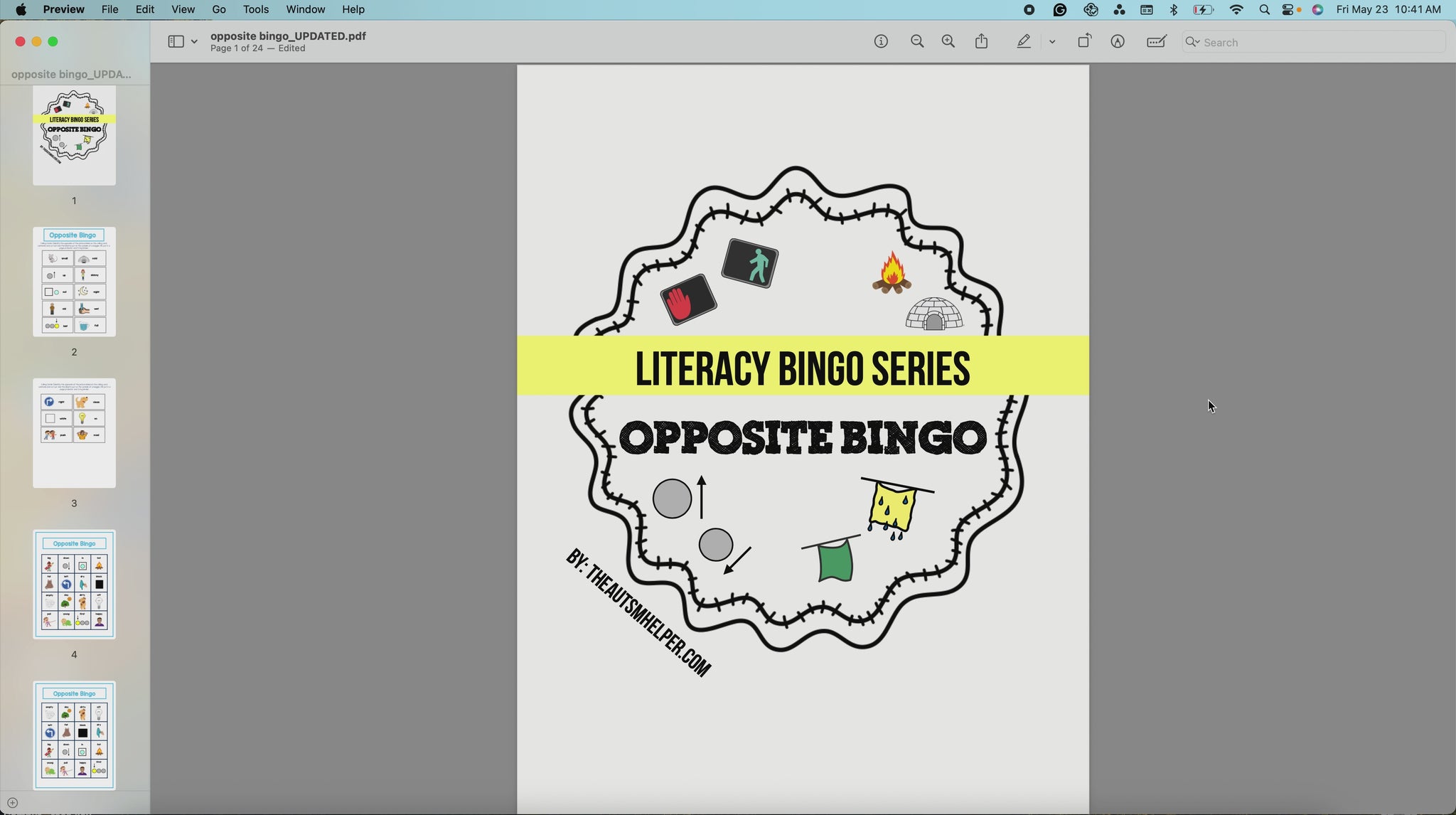Expand the sidebar view options chevron

tap(194, 42)
